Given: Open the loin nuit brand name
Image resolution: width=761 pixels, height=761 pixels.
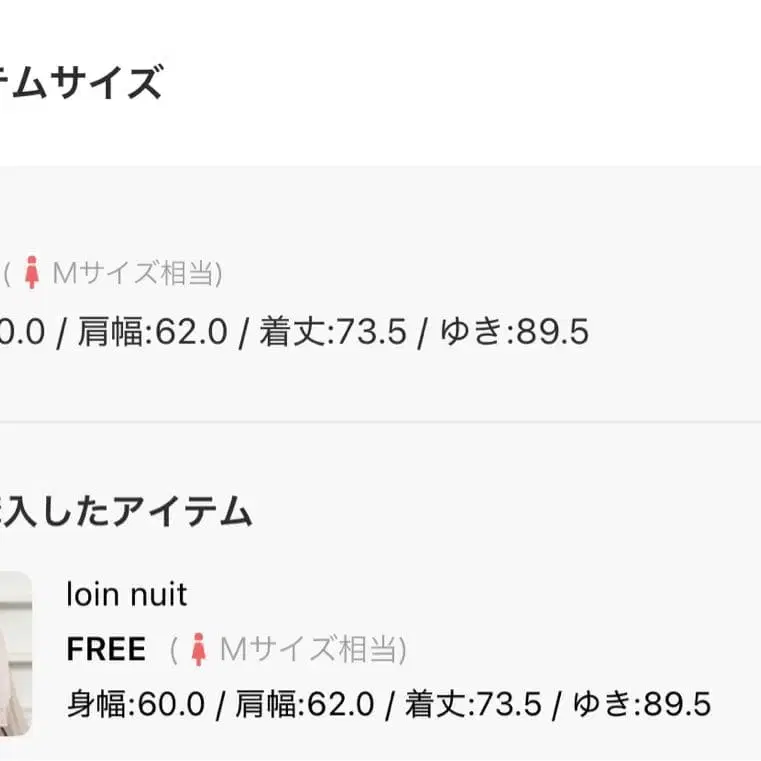Looking at the screenshot, I should pos(126,595).
